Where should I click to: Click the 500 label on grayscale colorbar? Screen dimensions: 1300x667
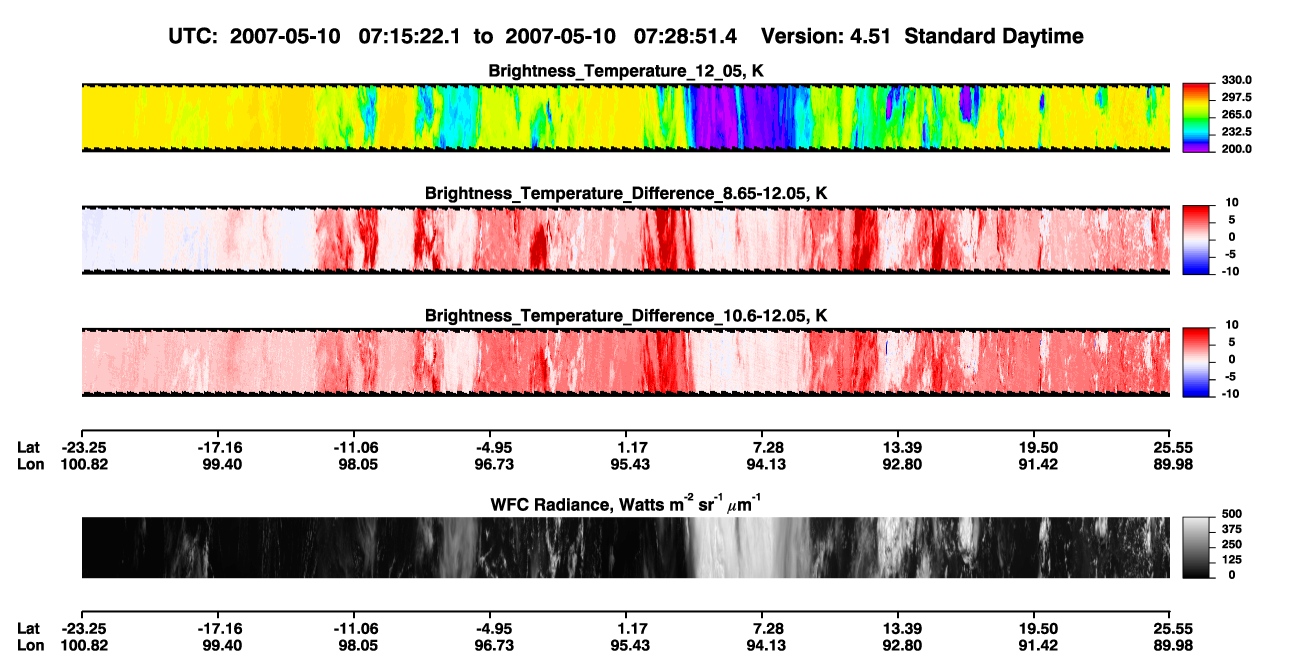pyautogui.click(x=1234, y=514)
